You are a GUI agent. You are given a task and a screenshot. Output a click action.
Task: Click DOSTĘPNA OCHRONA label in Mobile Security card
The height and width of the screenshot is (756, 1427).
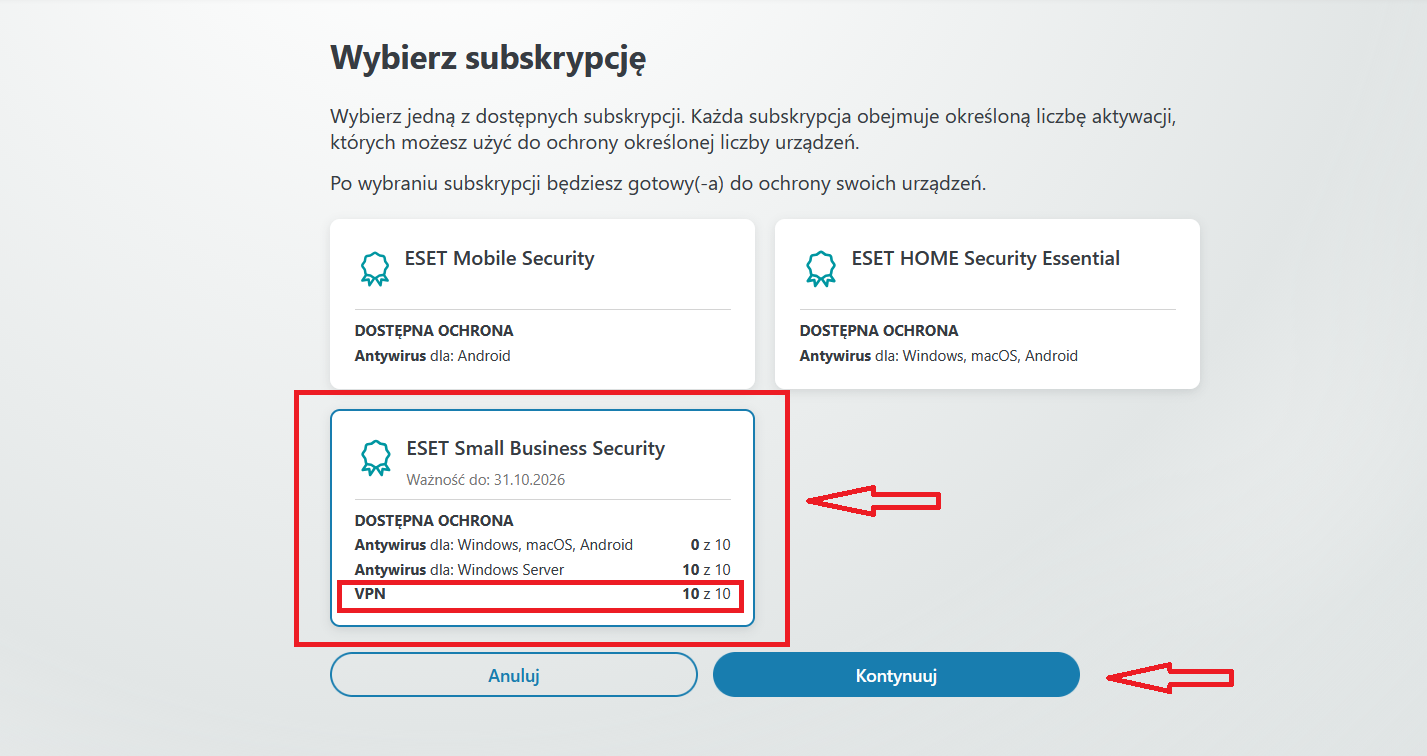[x=434, y=331]
